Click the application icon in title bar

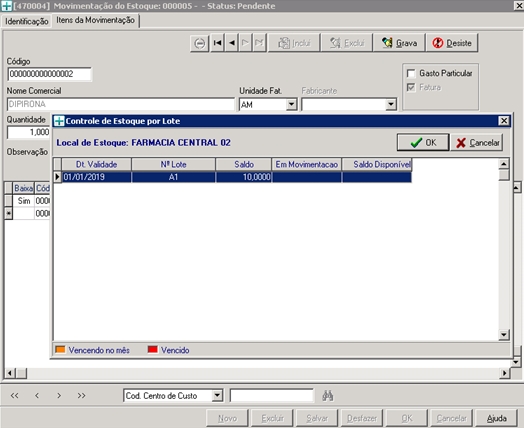coord(6,6)
